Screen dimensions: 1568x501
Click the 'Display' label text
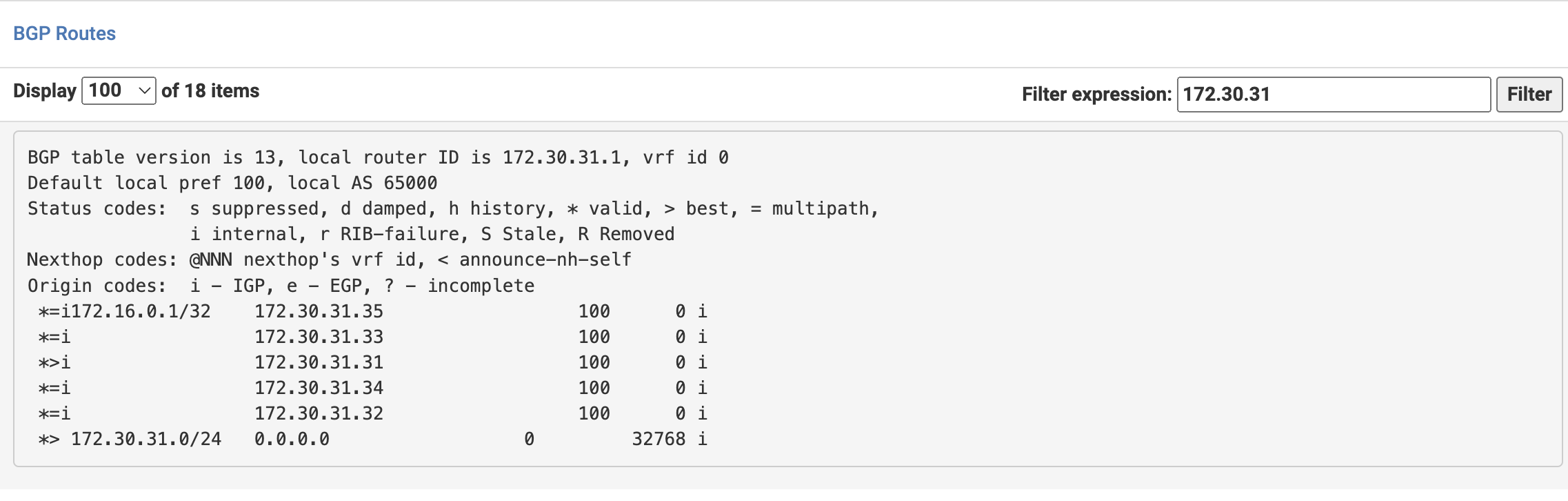tap(45, 91)
